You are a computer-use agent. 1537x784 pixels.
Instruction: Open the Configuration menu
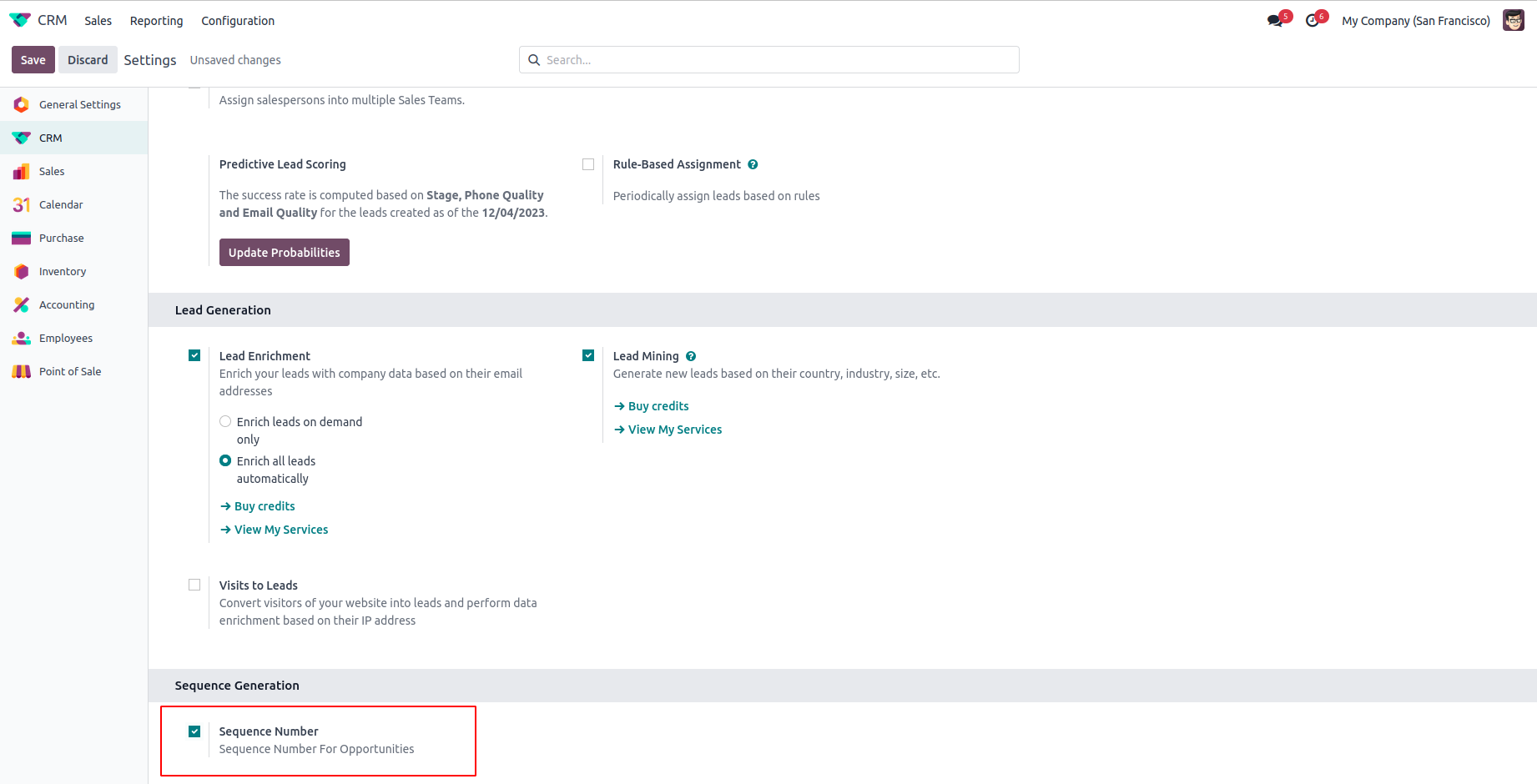tap(238, 21)
